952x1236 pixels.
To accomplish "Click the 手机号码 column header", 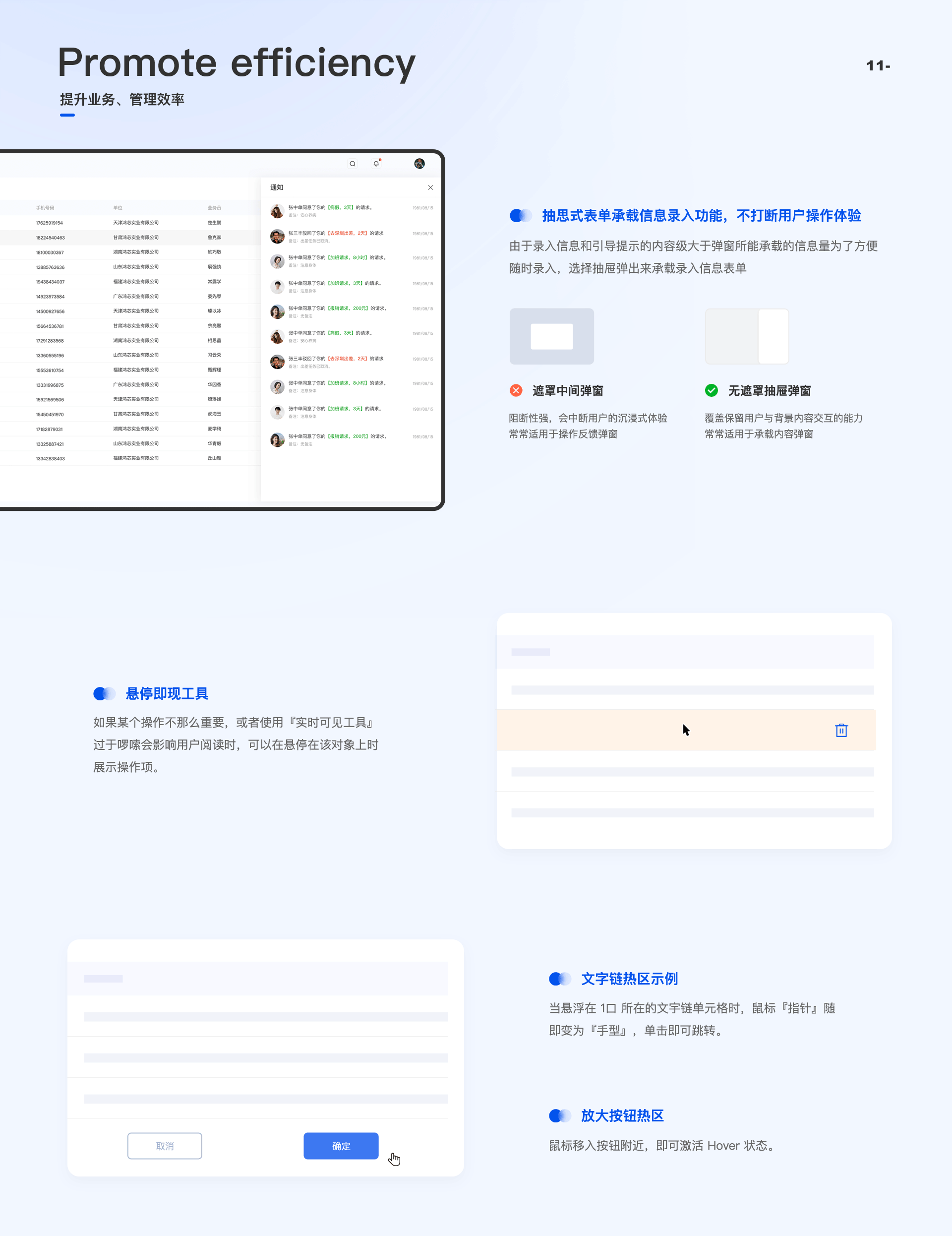I will pyautogui.click(x=45, y=208).
